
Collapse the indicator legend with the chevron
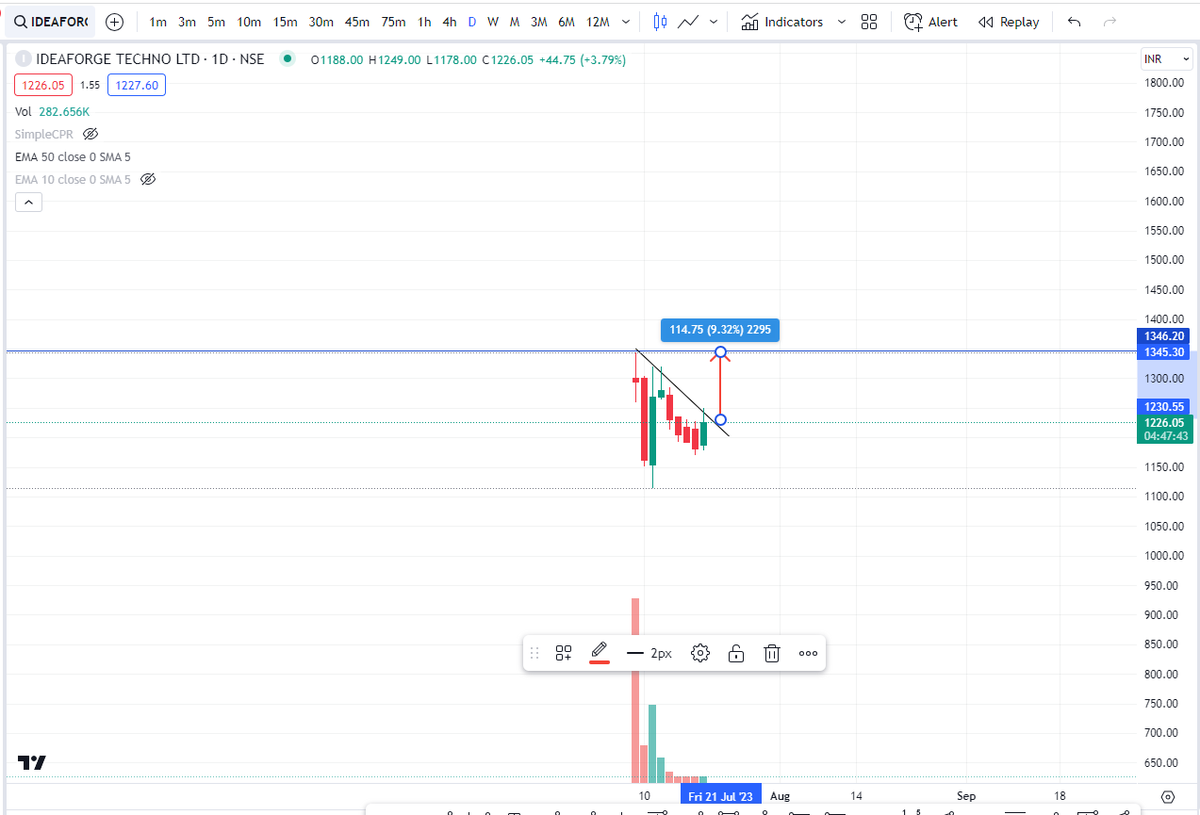pyautogui.click(x=29, y=202)
